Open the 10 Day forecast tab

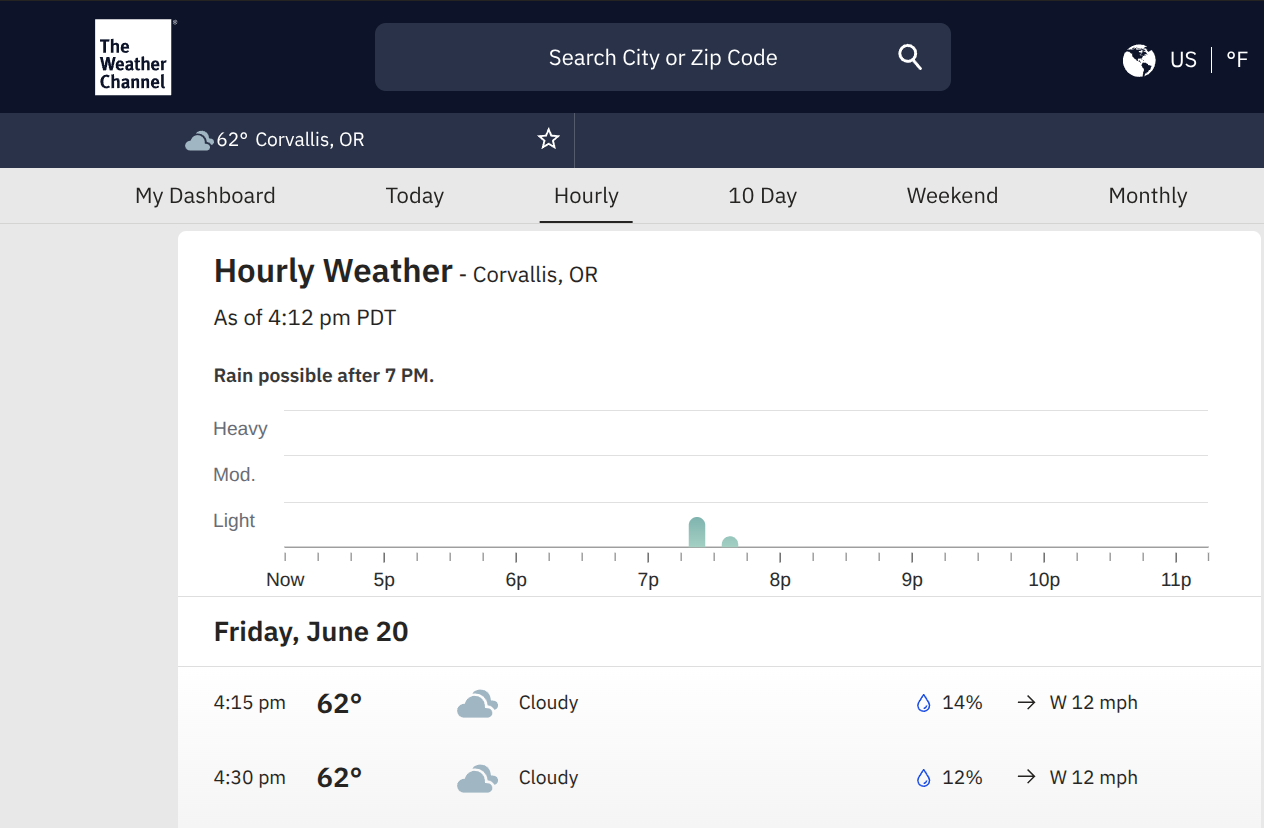click(x=762, y=196)
